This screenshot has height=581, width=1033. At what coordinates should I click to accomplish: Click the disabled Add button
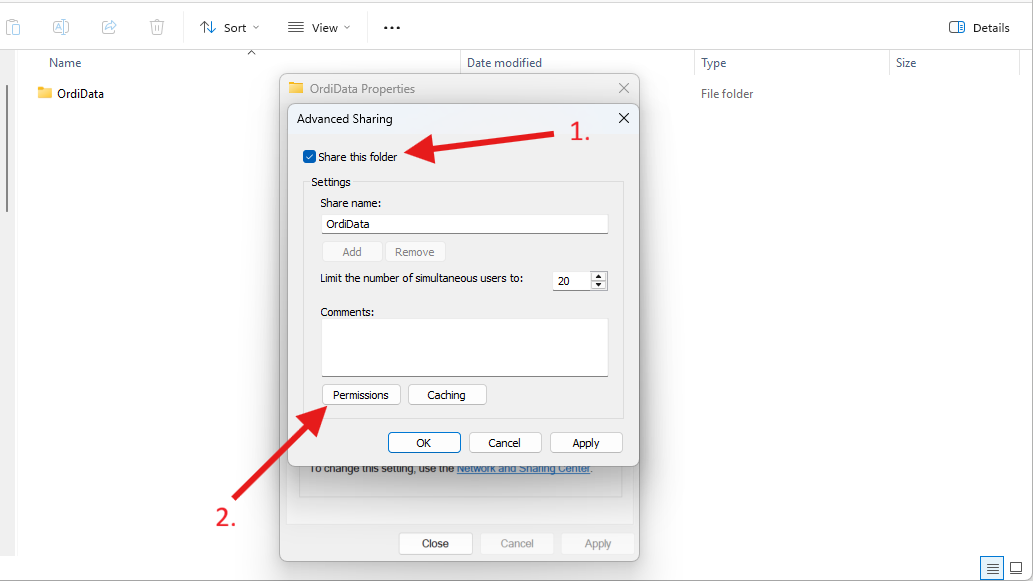pyautogui.click(x=352, y=252)
